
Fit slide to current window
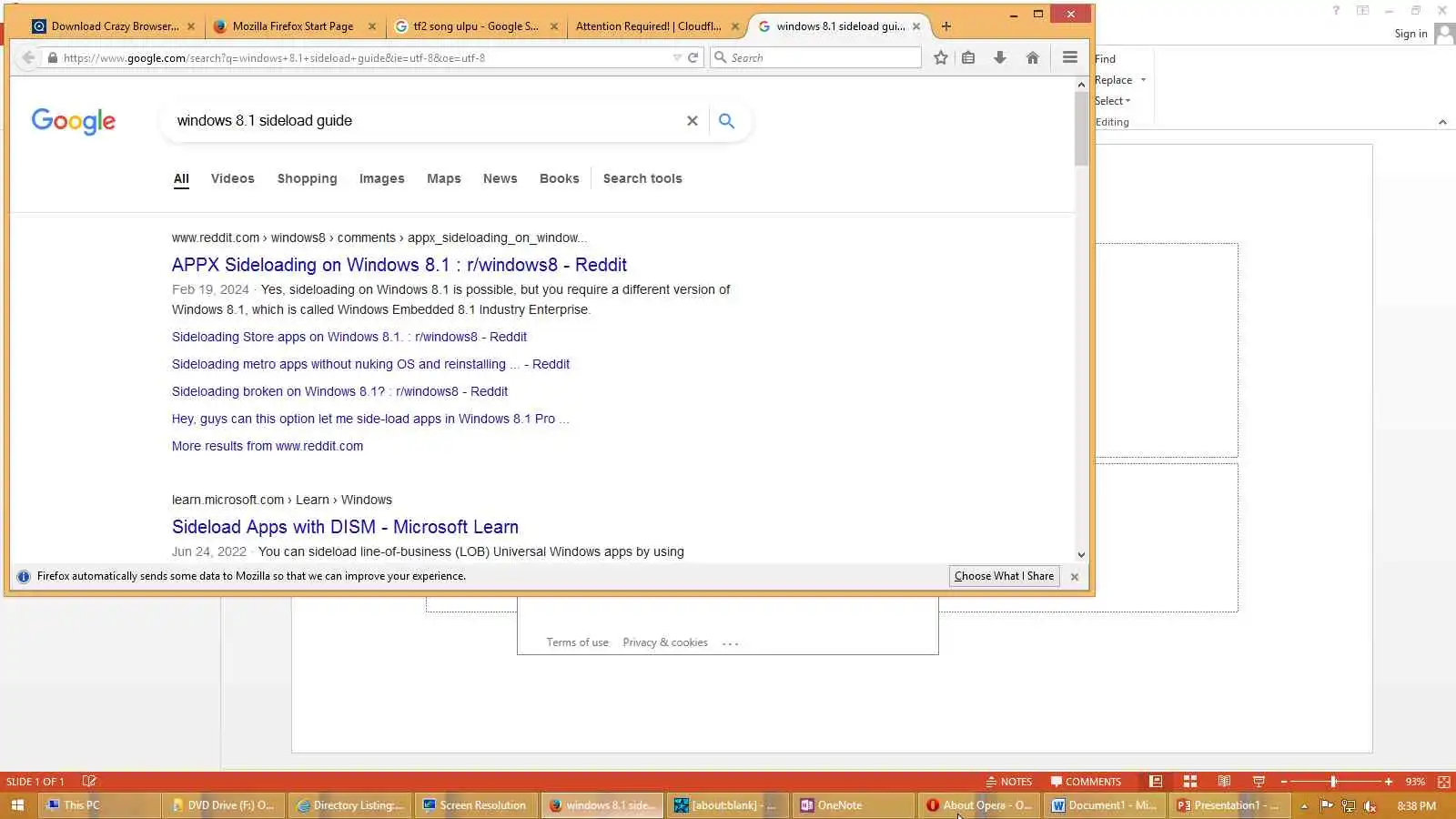click(1444, 782)
